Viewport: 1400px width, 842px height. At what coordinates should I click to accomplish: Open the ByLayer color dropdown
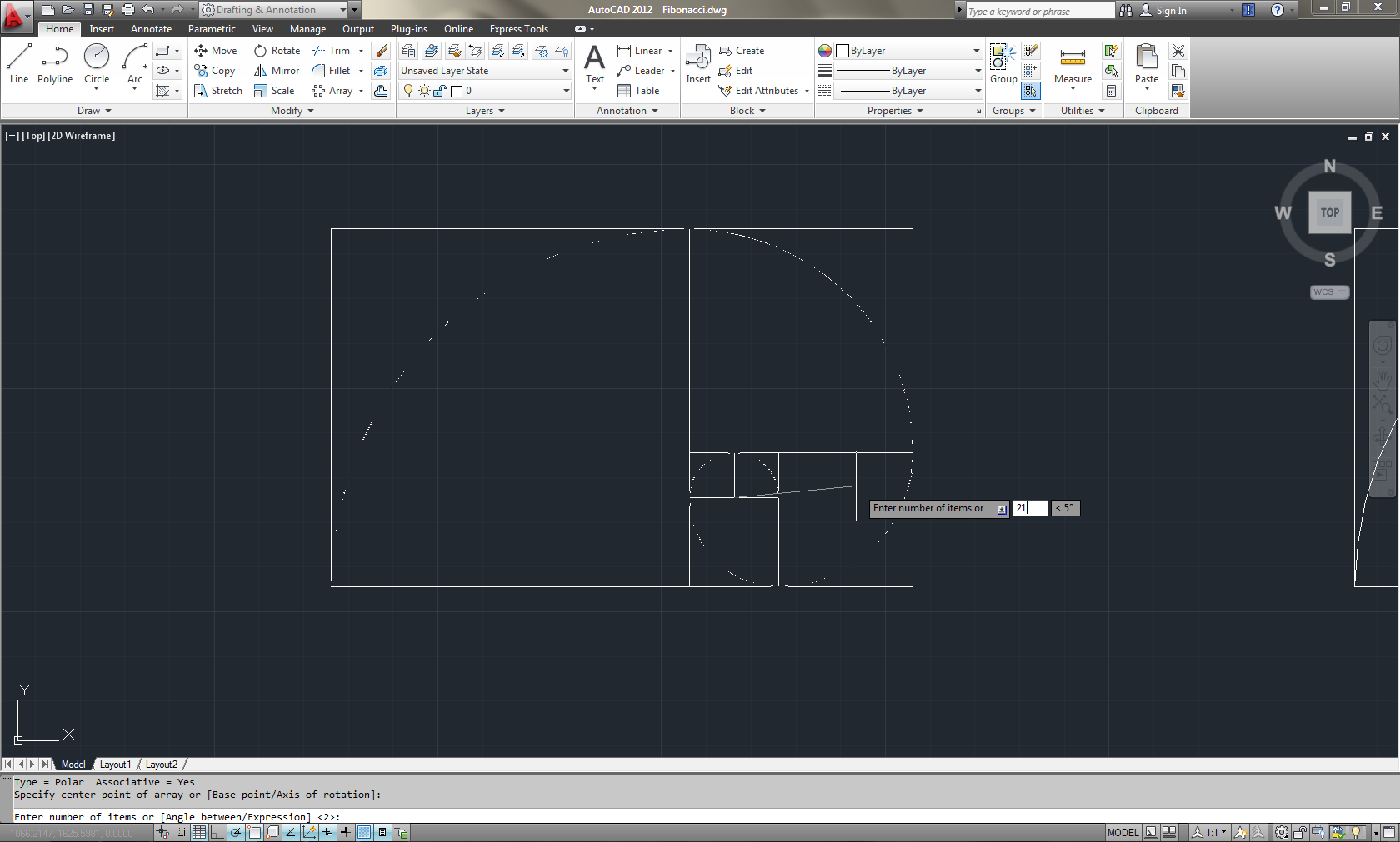pos(908,51)
